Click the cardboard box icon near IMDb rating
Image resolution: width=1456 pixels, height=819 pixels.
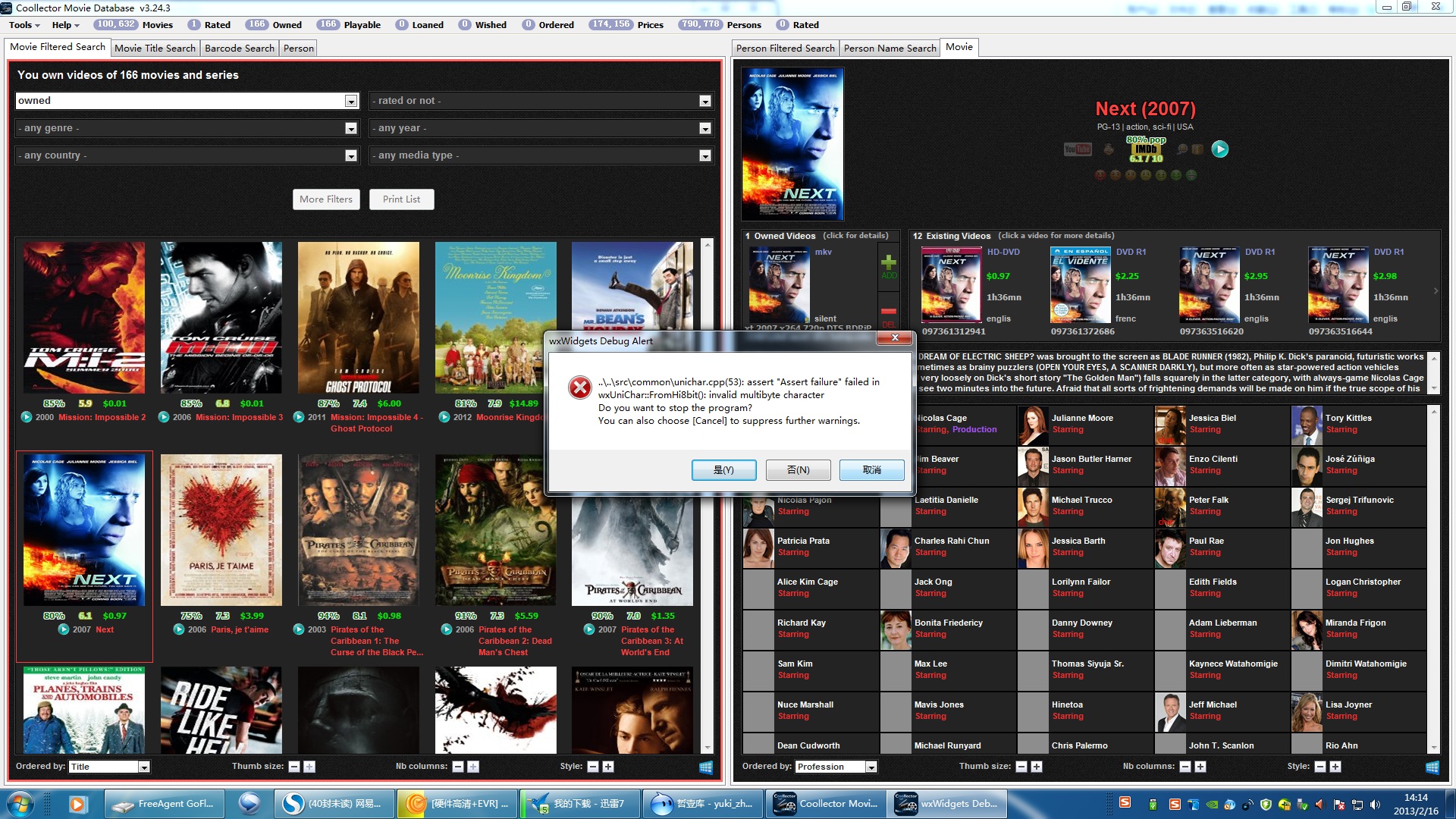[x=1197, y=149]
